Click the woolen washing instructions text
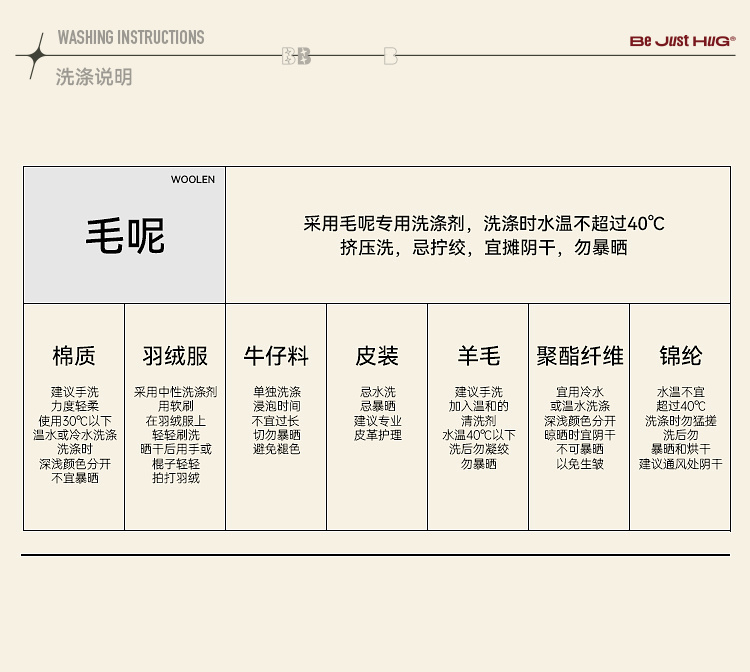Viewport: 750px width, 672px height. (x=484, y=235)
